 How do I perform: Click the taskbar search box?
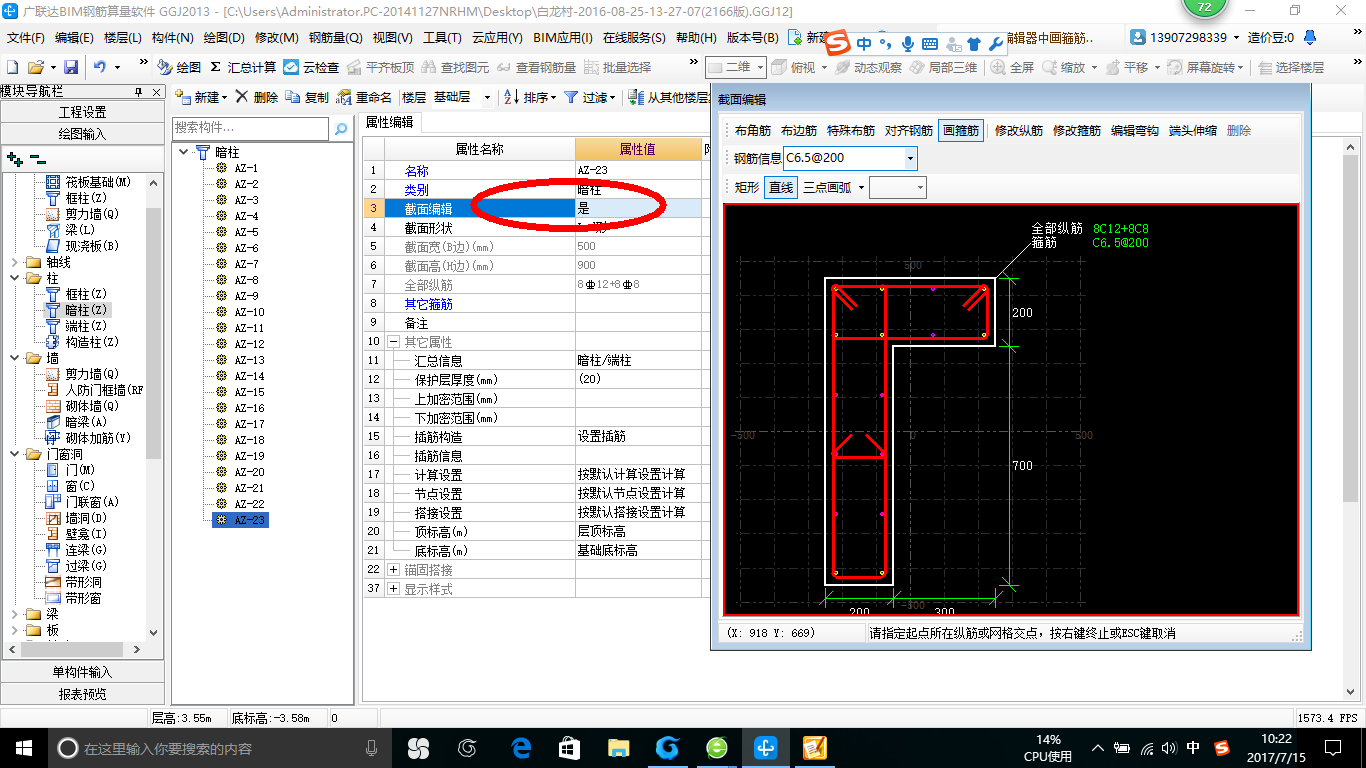tap(220, 747)
